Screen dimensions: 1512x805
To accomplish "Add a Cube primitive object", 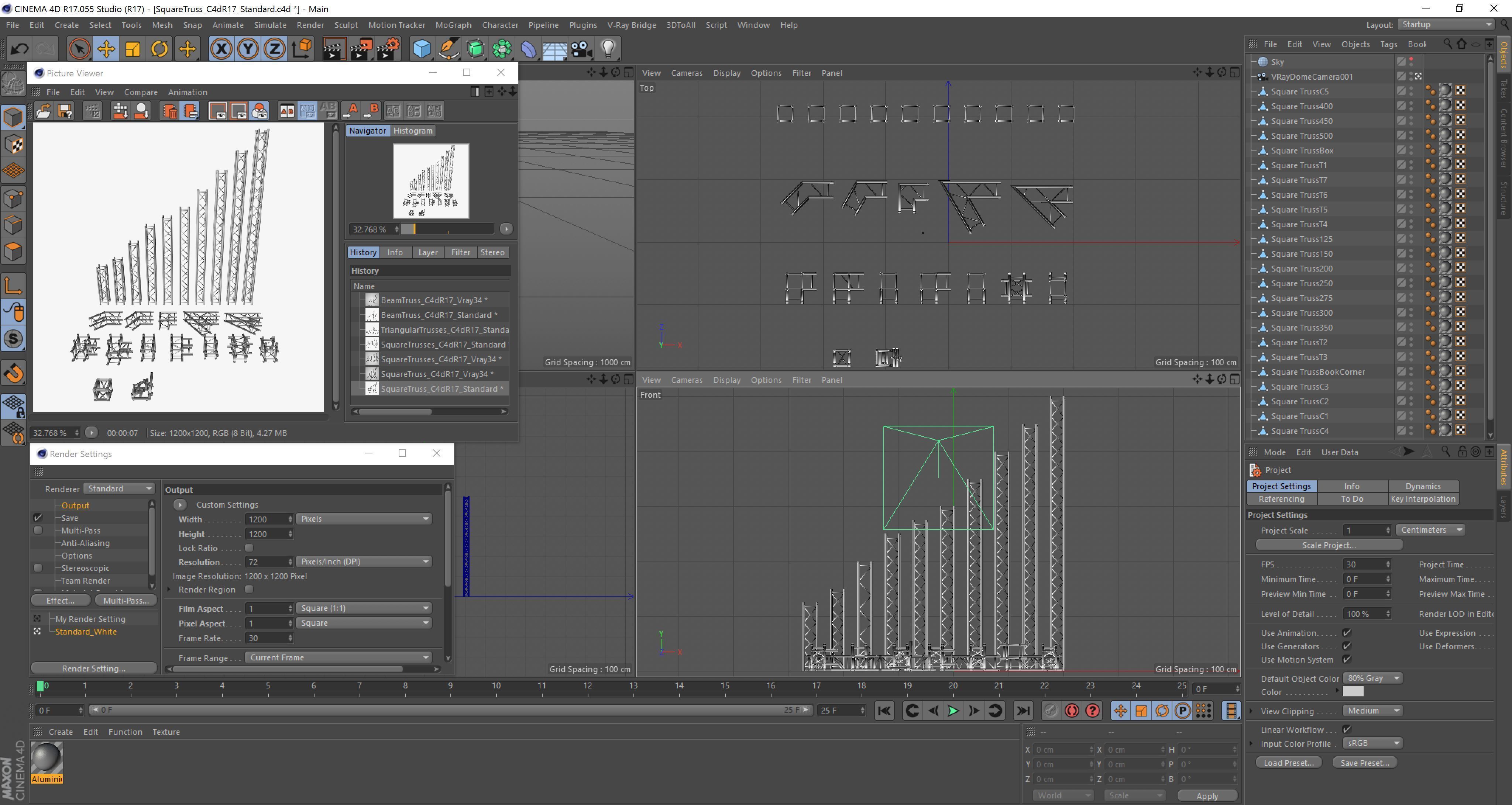I will pos(422,49).
